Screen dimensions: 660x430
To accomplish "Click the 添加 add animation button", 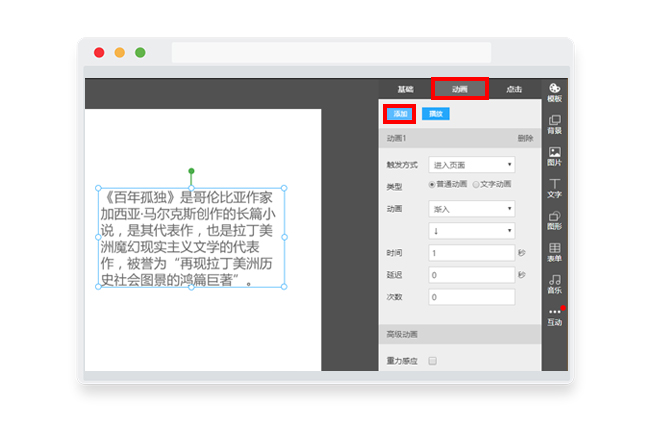I will pyautogui.click(x=400, y=114).
